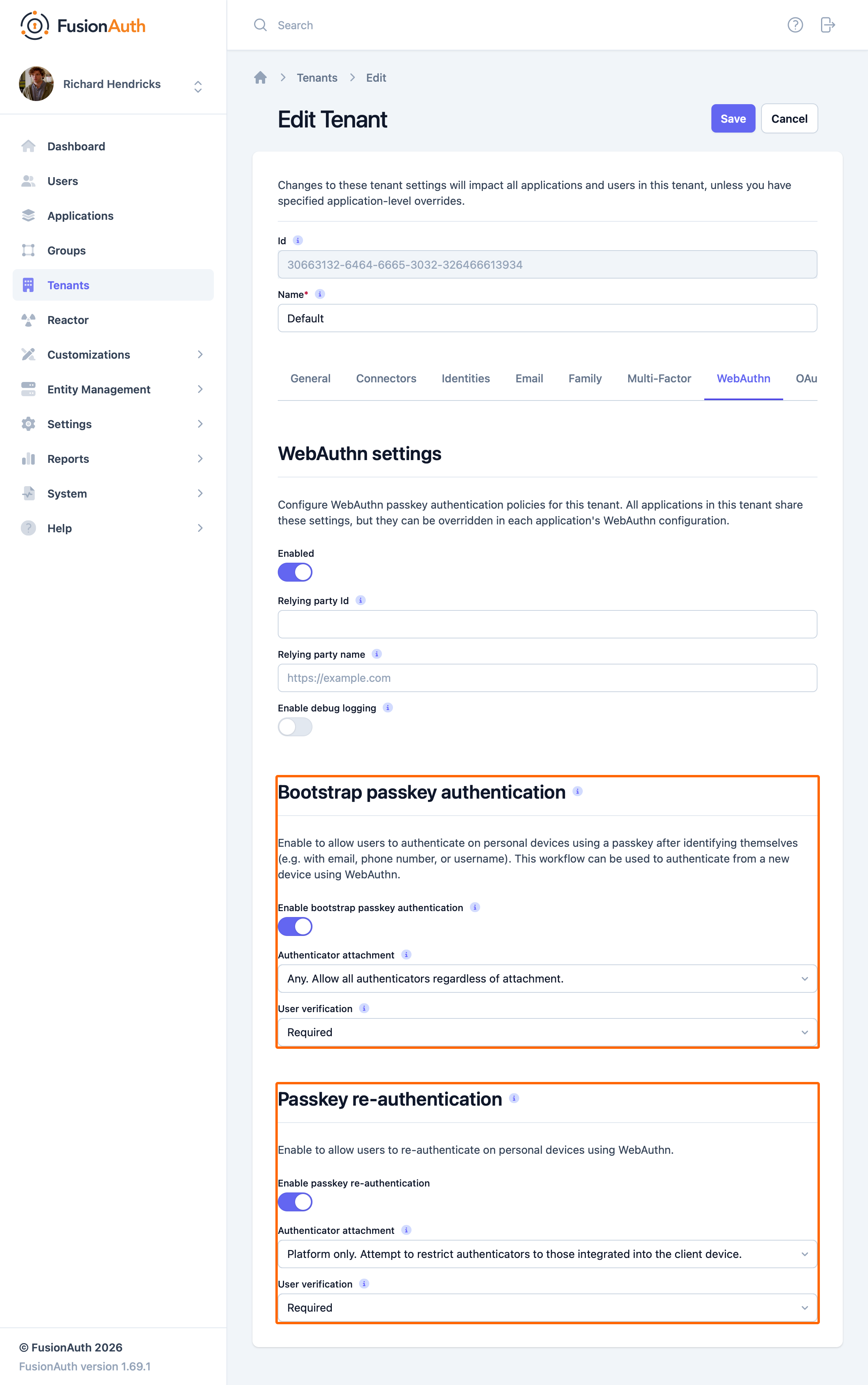Click the Help question icon in sidebar
868x1385 pixels.
click(x=28, y=528)
